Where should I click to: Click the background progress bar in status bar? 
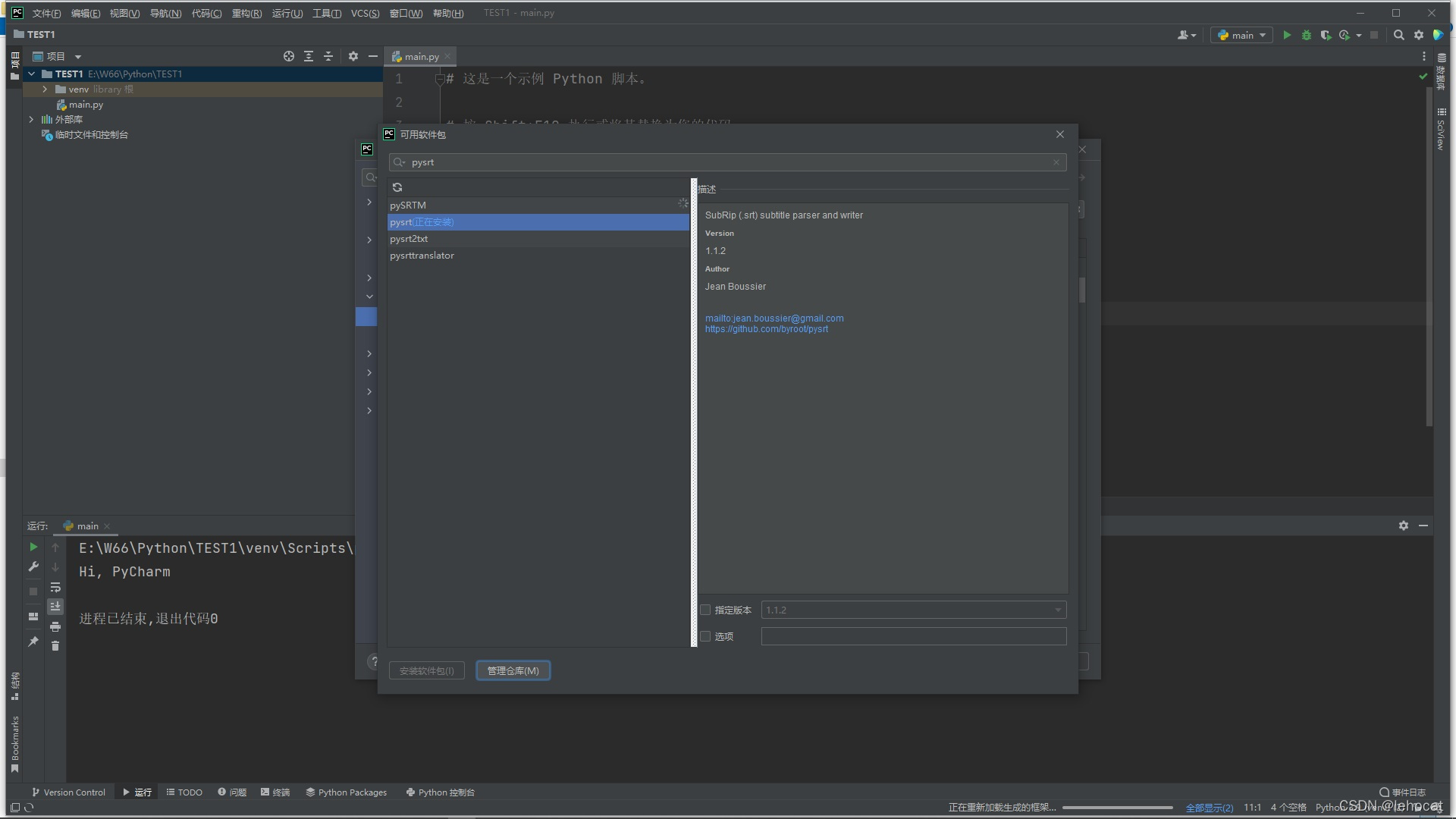click(1117, 808)
